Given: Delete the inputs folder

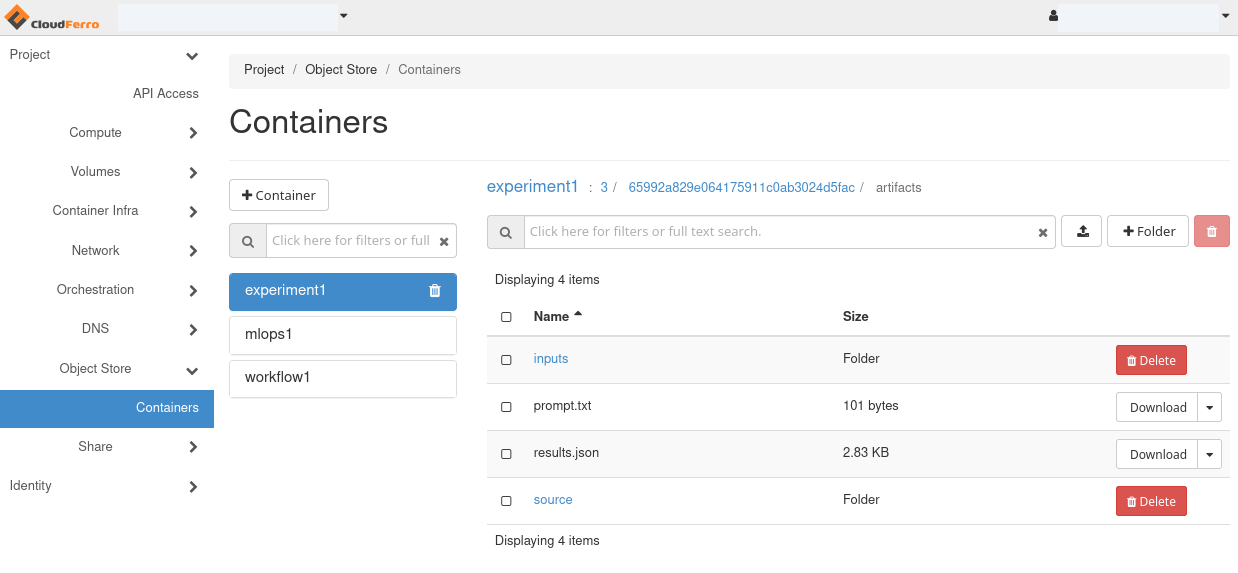Looking at the screenshot, I should pos(1151,360).
